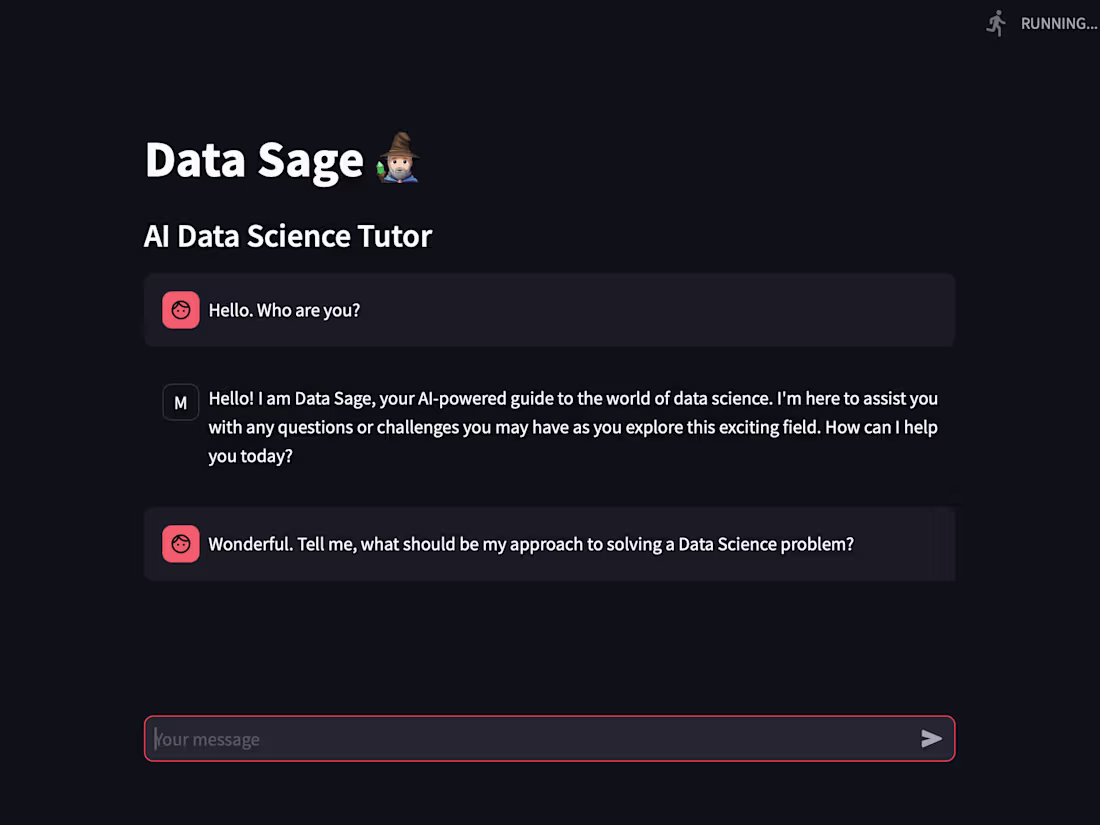The height and width of the screenshot is (825, 1100).
Task: Click the text cursor in the message field
Action: coord(156,739)
